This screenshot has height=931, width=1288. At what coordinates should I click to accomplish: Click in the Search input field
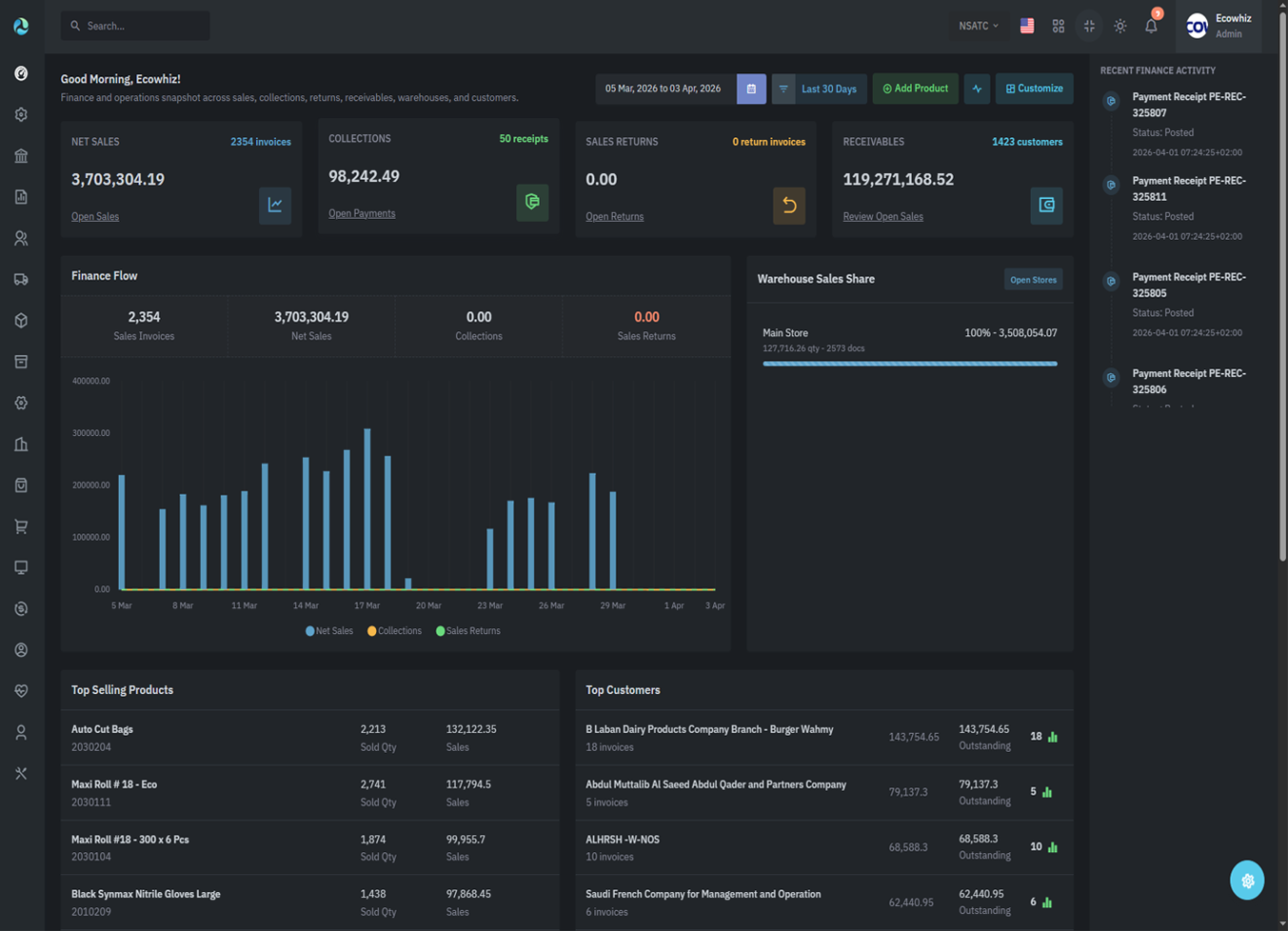[x=143, y=27]
